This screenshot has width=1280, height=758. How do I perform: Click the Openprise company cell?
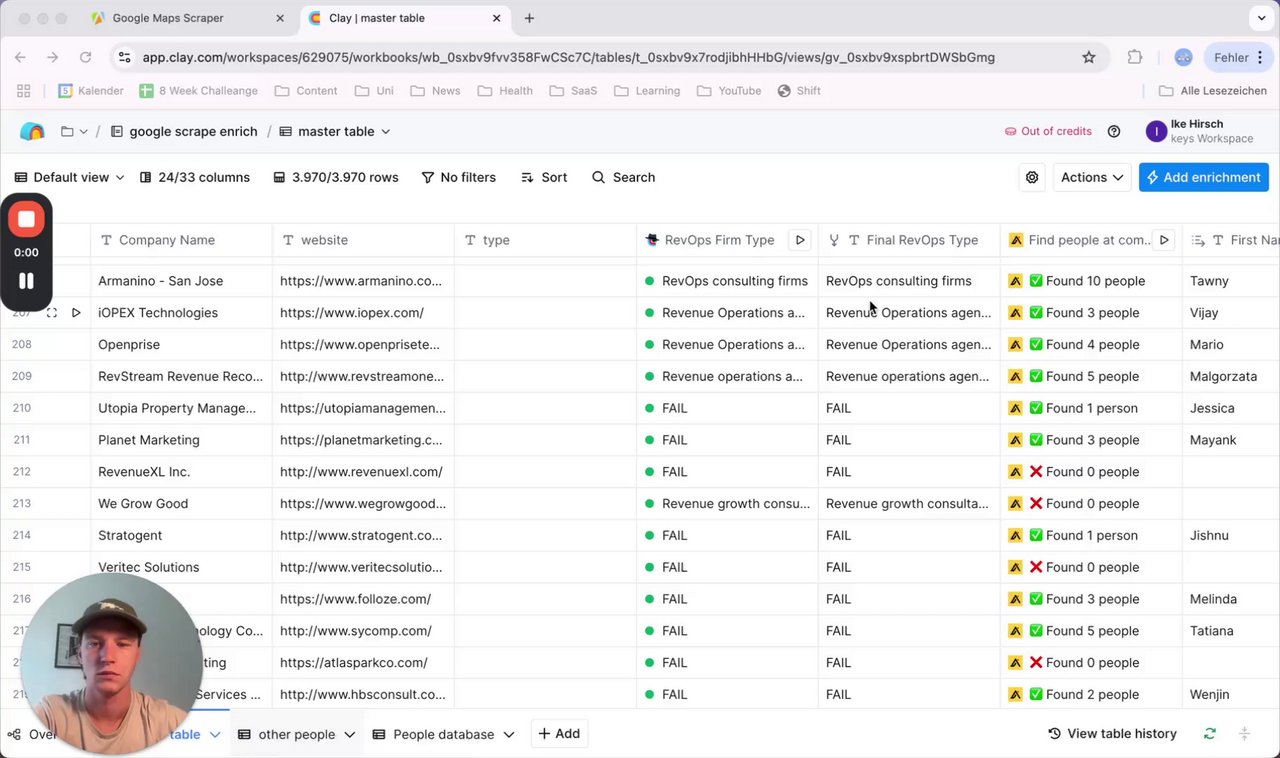[x=181, y=345]
